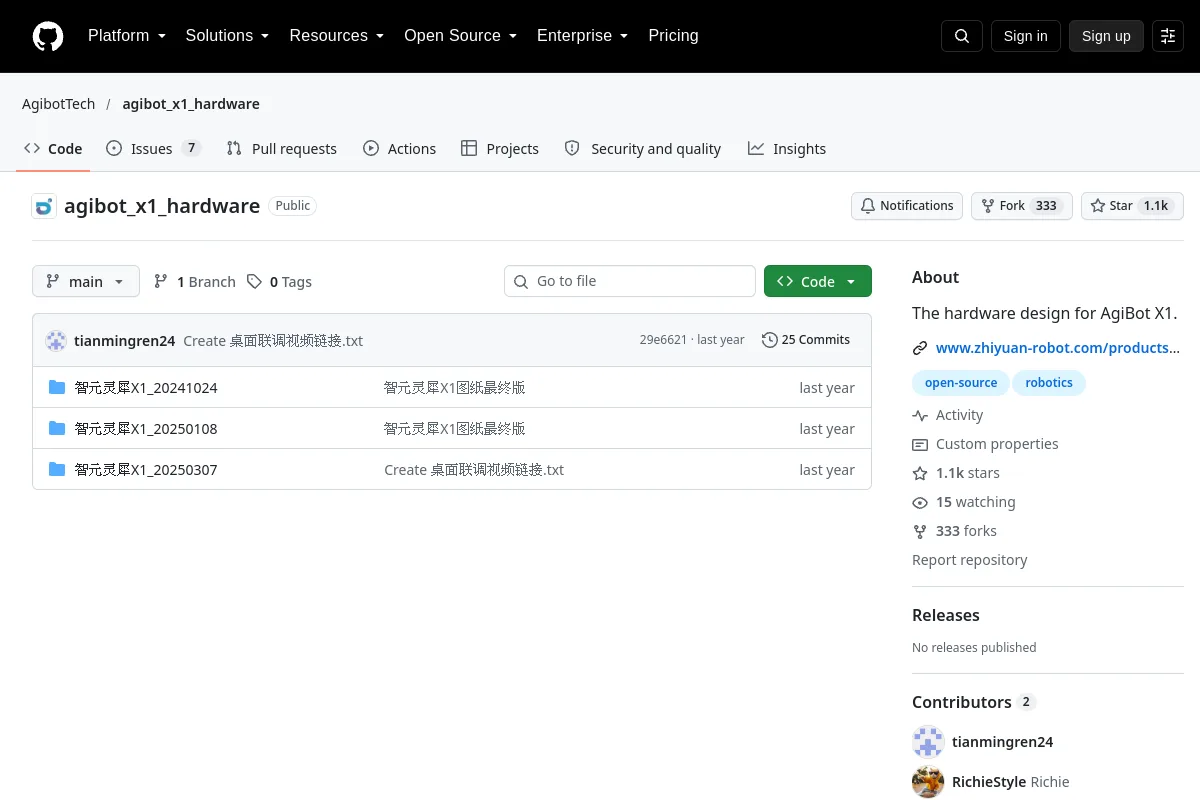1200x800 pixels.
Task: Click RichieStyle contributor avatar
Action: point(928,782)
